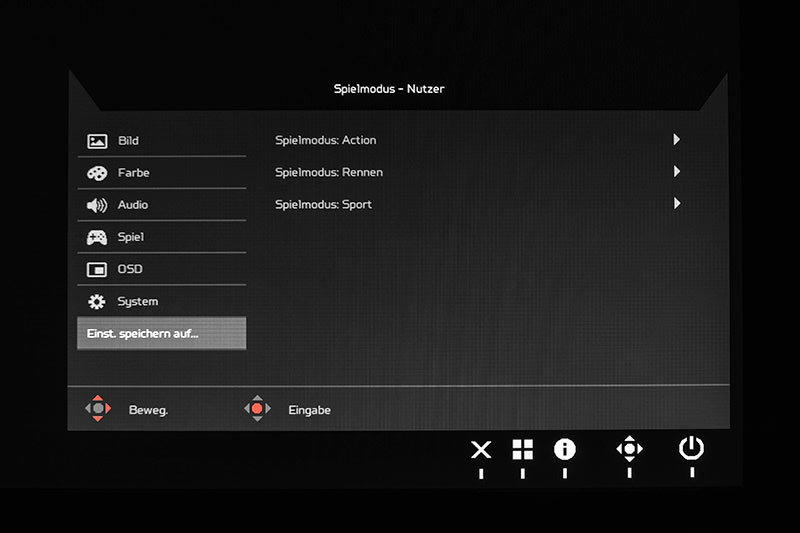800x533 pixels.
Task: Choose Spielmodus: Action option text
Action: point(326,140)
